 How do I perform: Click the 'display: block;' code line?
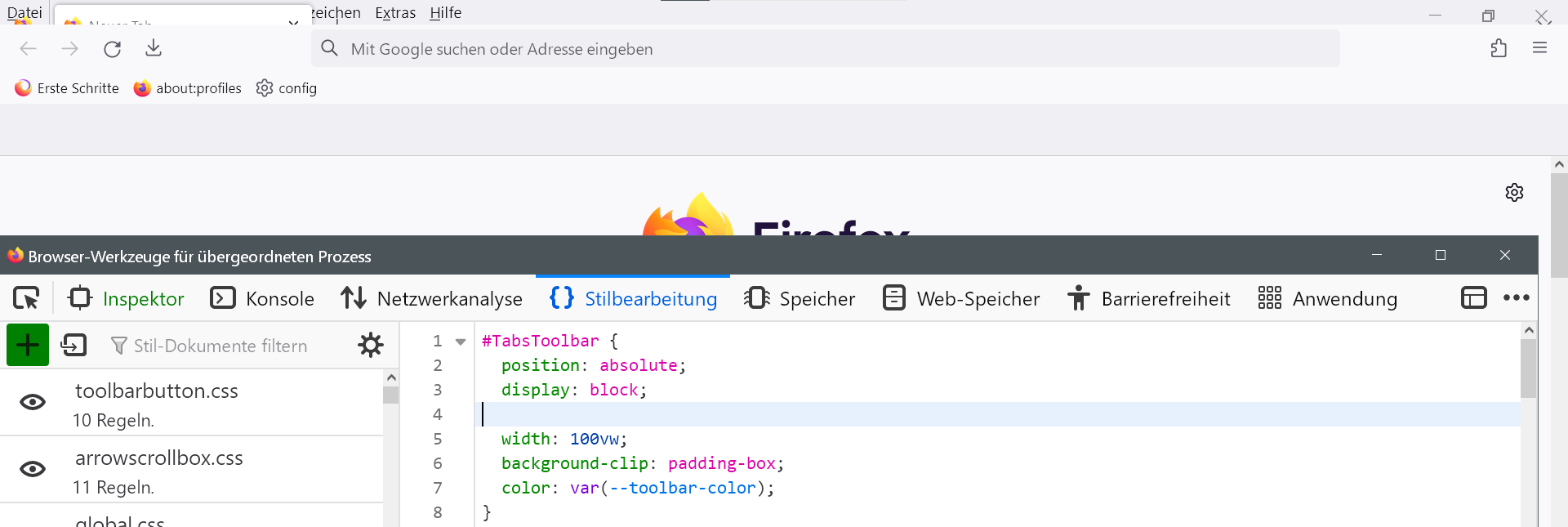tap(574, 390)
